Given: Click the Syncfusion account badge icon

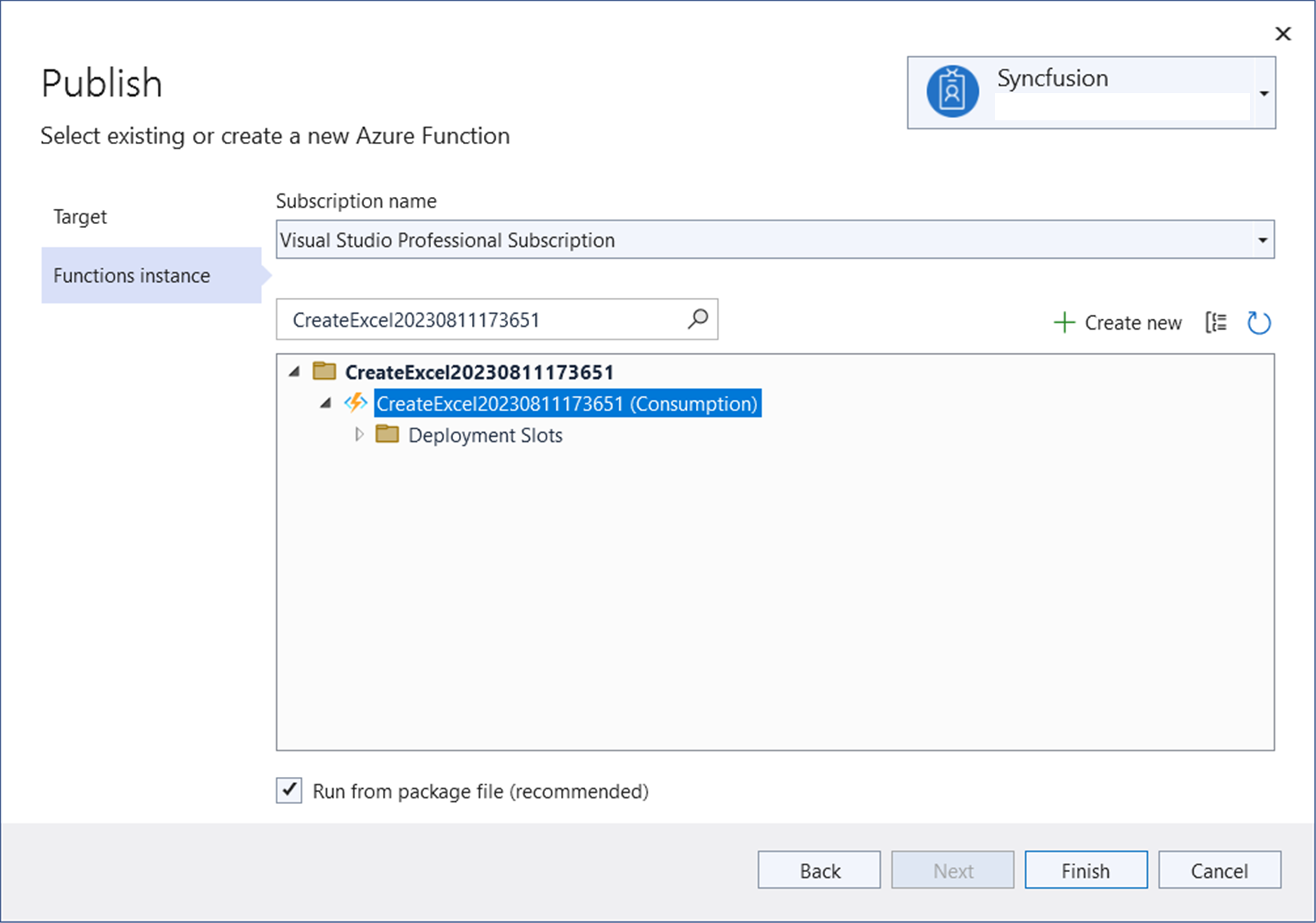Looking at the screenshot, I should click(x=952, y=92).
